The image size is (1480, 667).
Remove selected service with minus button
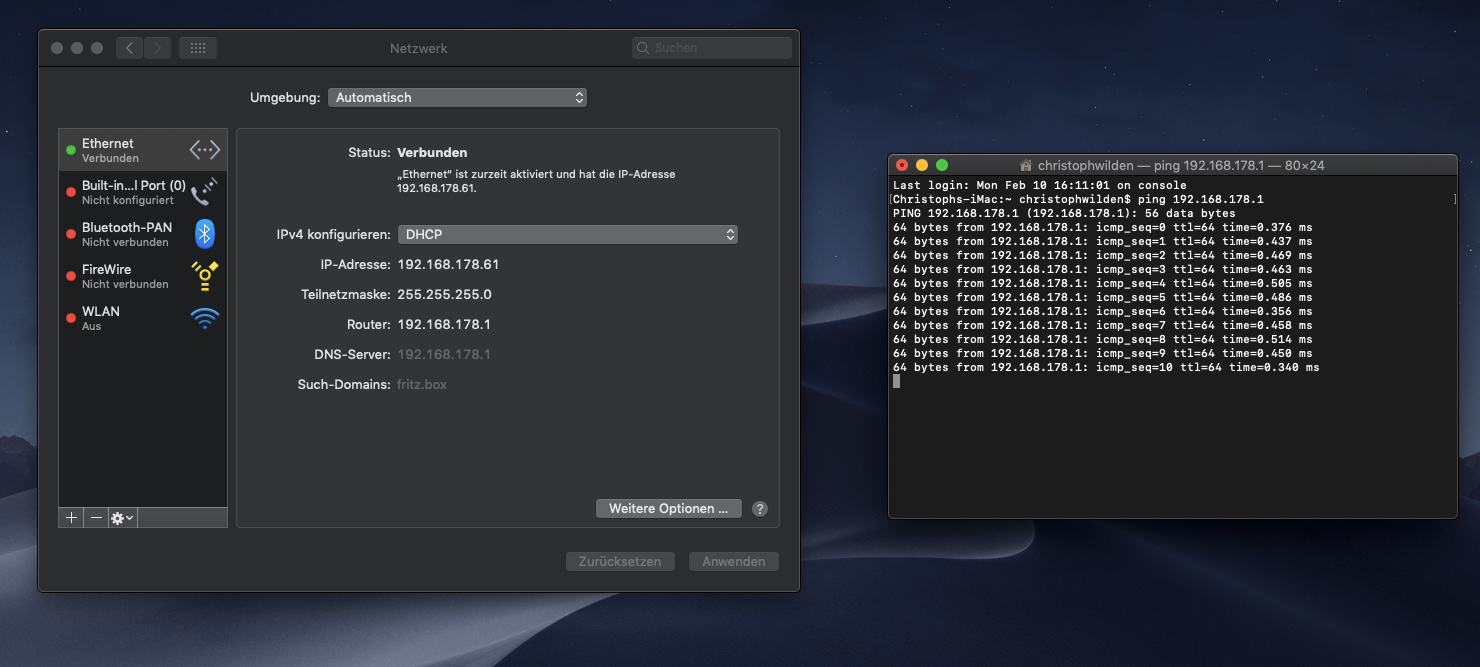[x=96, y=518]
